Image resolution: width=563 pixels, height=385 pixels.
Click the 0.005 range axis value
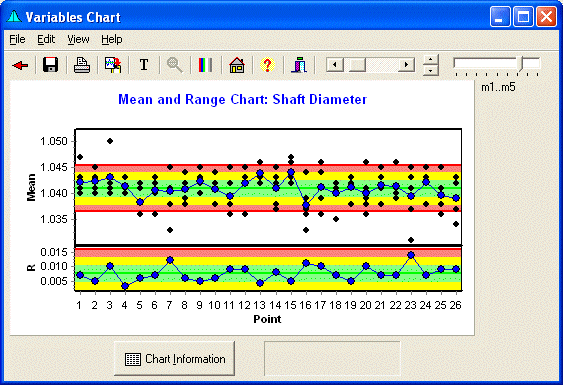tap(54, 281)
